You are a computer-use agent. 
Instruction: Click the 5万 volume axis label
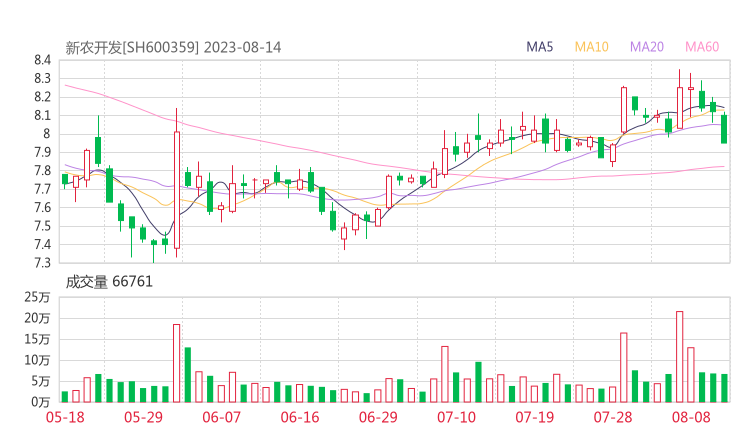pyautogui.click(x=41, y=381)
